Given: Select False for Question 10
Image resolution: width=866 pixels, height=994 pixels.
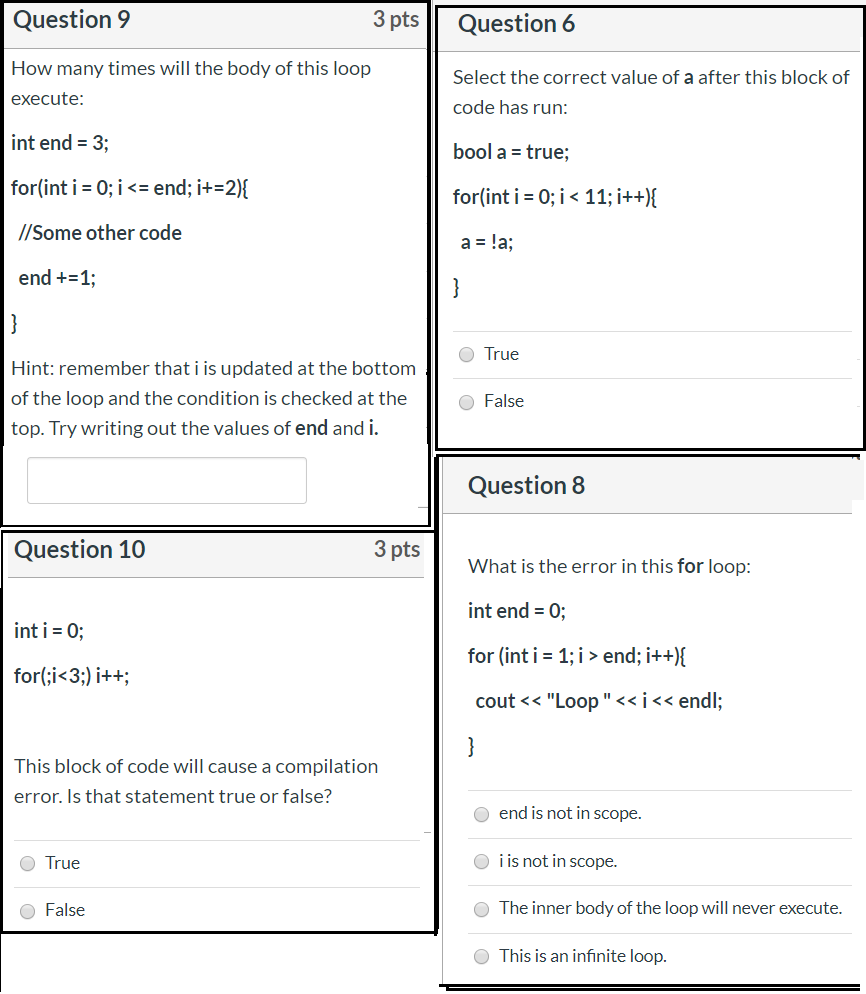Looking at the screenshot, I should point(27,910).
